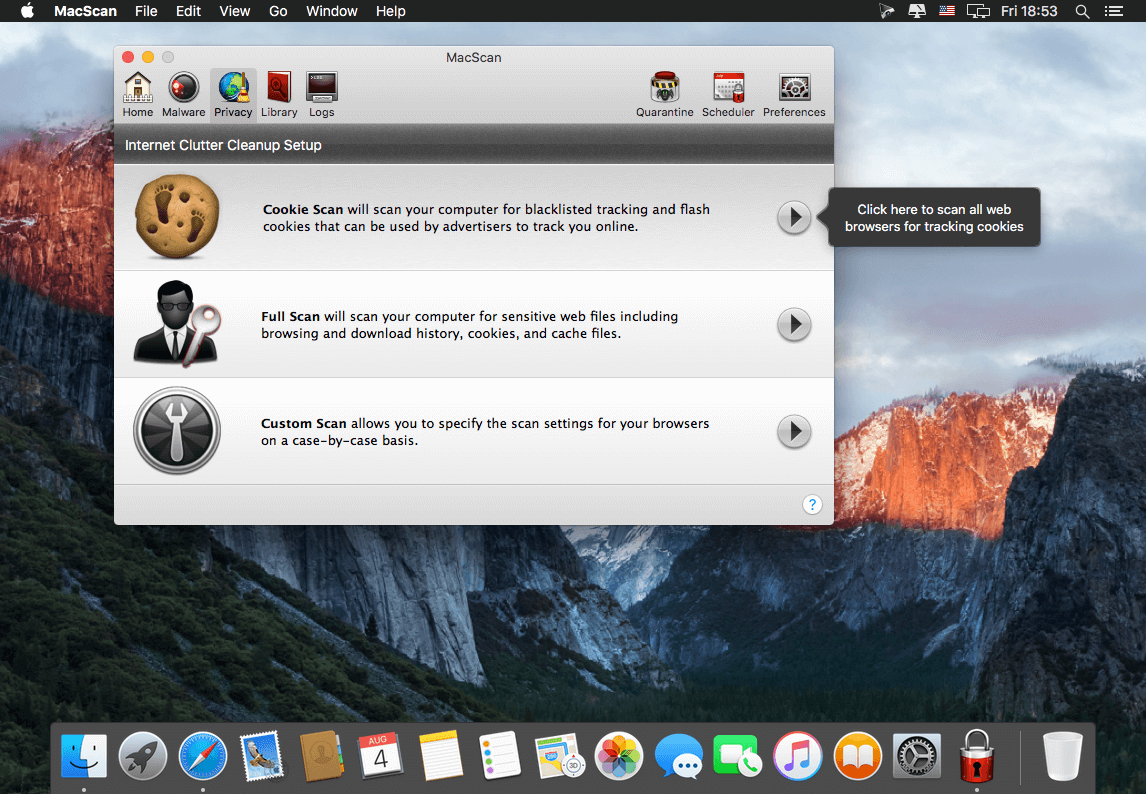Screen dimensions: 1146x794
Task: Select the Privacy toolbar icon
Action: click(x=233, y=95)
